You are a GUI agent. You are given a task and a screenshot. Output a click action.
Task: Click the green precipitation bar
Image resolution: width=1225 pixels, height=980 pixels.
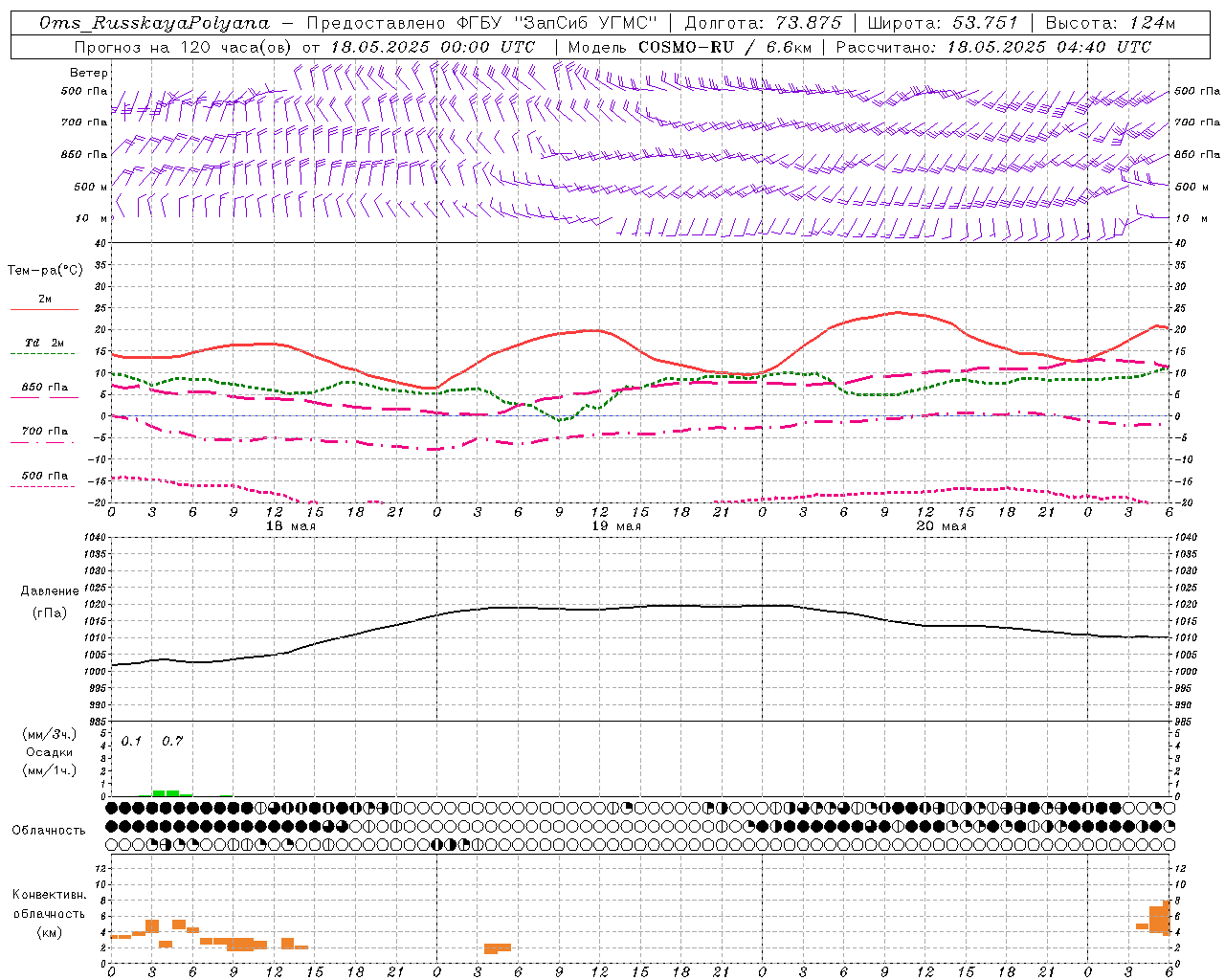coord(166,792)
